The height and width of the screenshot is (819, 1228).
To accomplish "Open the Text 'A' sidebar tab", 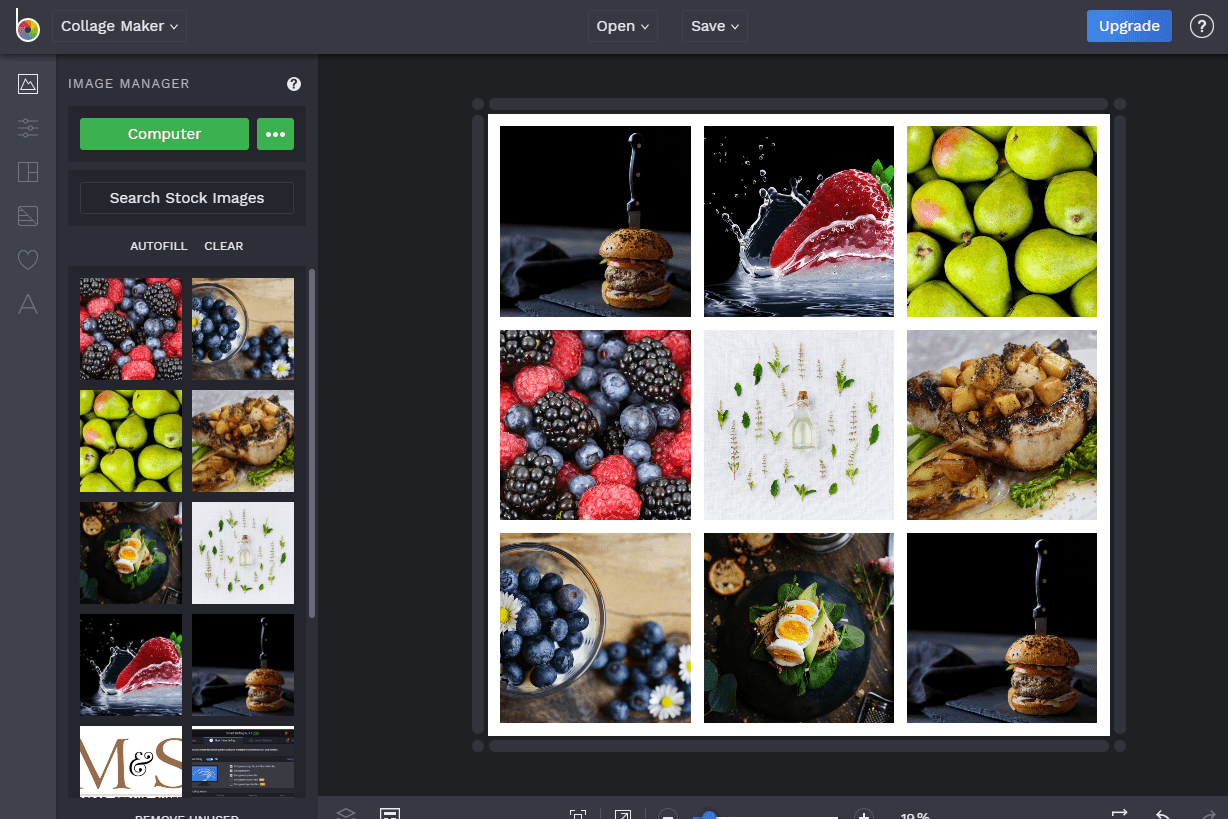I will (x=28, y=305).
